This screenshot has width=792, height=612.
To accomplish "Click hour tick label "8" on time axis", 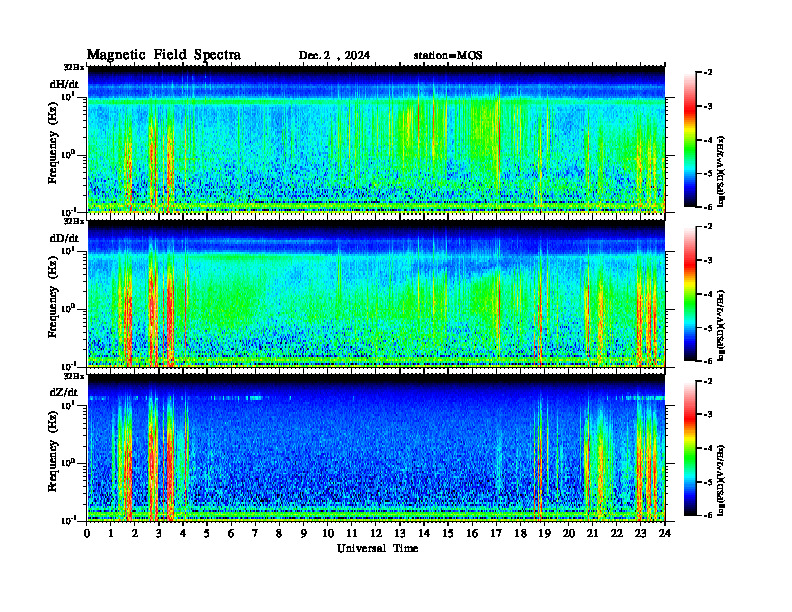I will pos(279,533).
